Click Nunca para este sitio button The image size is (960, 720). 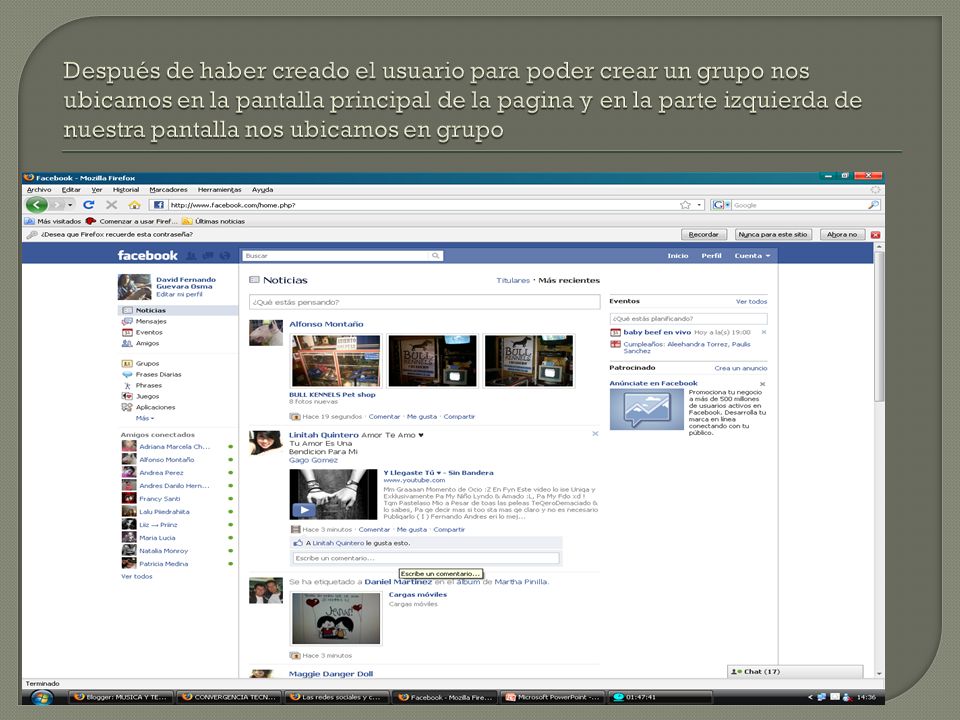(773, 234)
